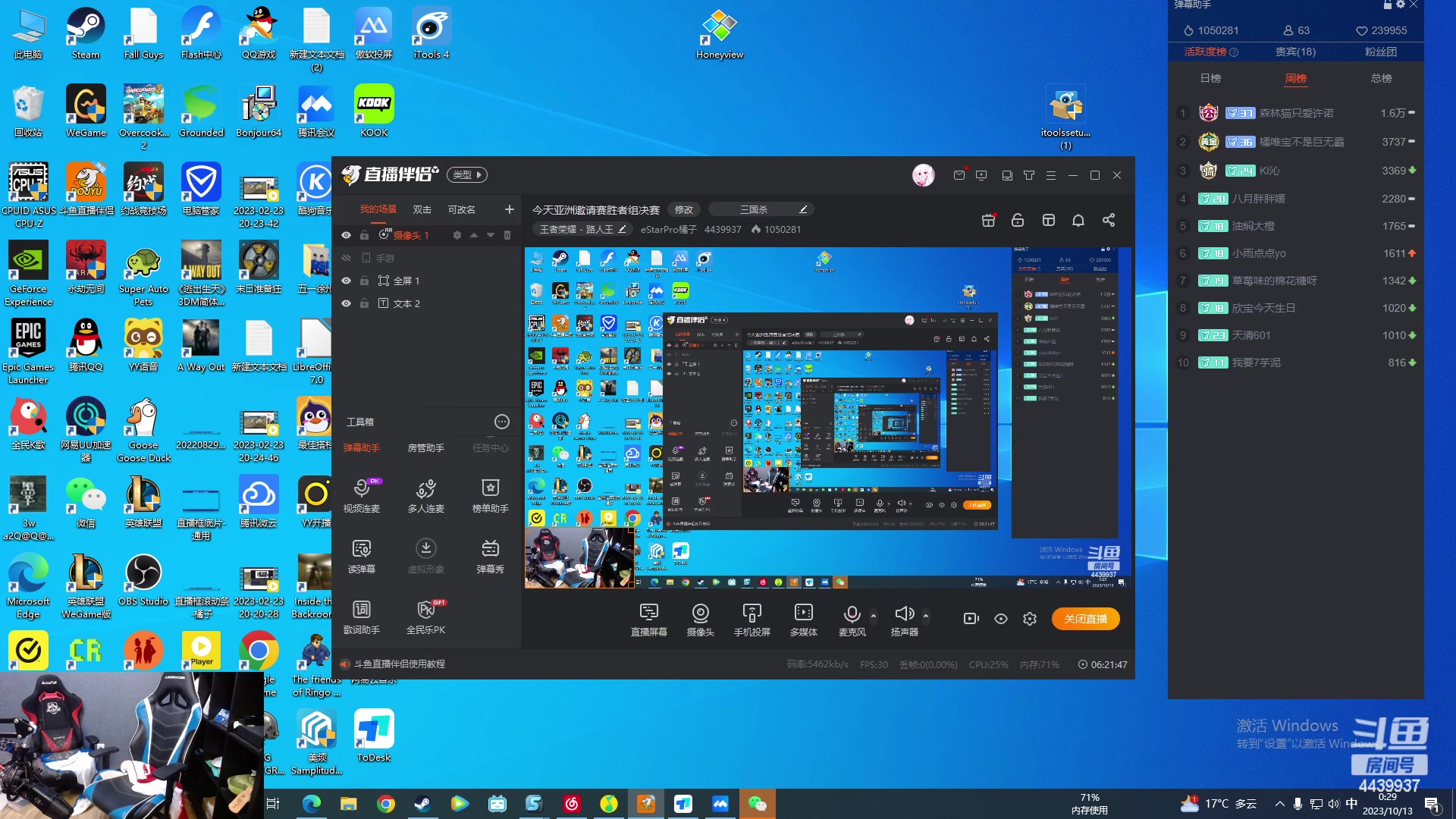Image resolution: width=1456 pixels, height=819 pixels.
Task: Click the record video icon in bottom bar
Action: pos(971,619)
